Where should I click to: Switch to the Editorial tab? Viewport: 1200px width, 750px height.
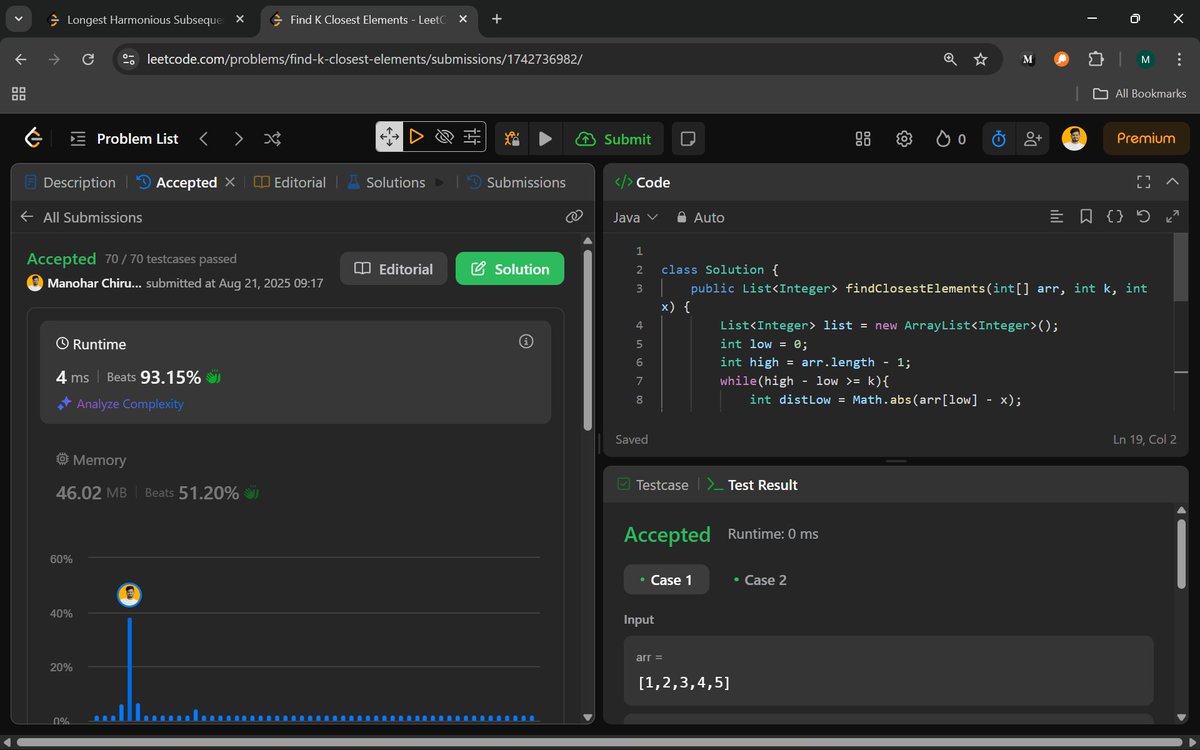pos(290,182)
